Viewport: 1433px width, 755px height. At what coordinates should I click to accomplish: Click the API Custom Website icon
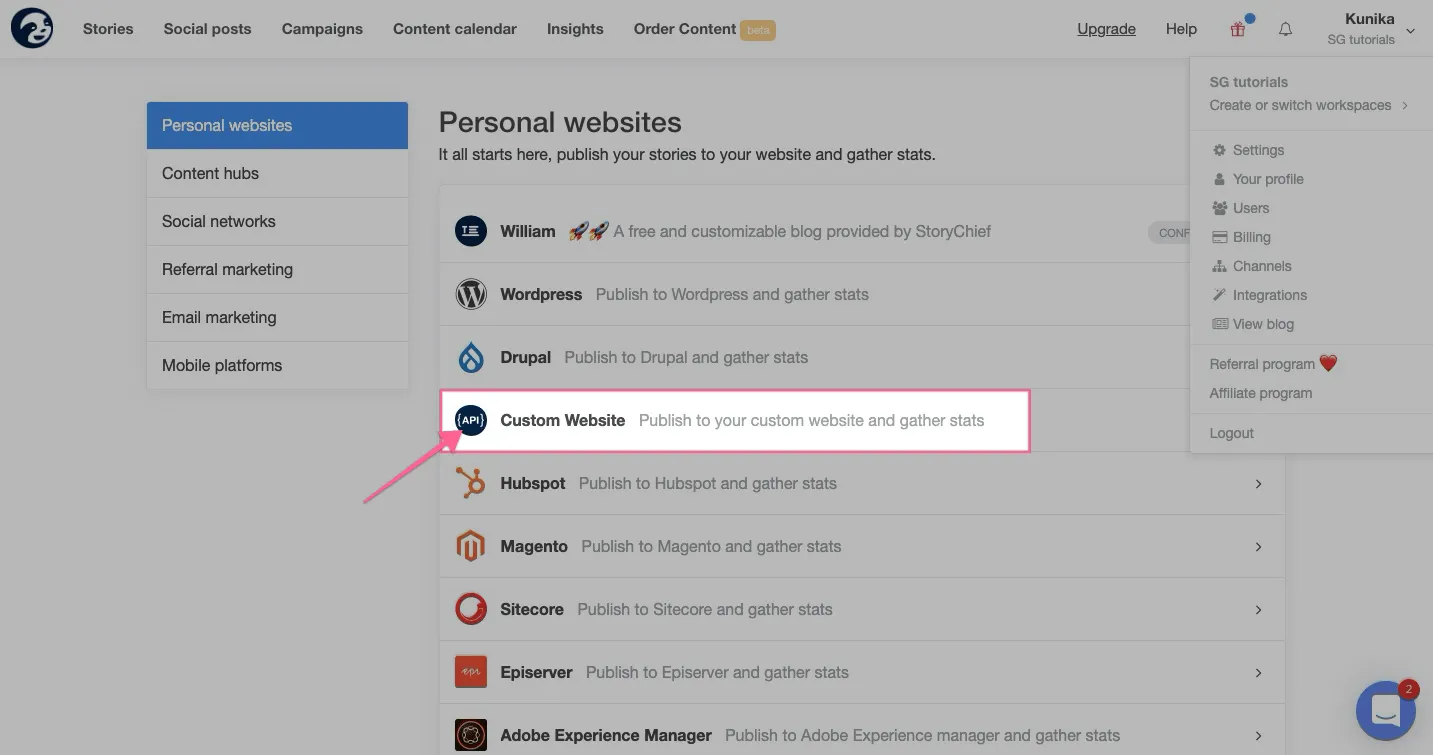click(x=471, y=420)
